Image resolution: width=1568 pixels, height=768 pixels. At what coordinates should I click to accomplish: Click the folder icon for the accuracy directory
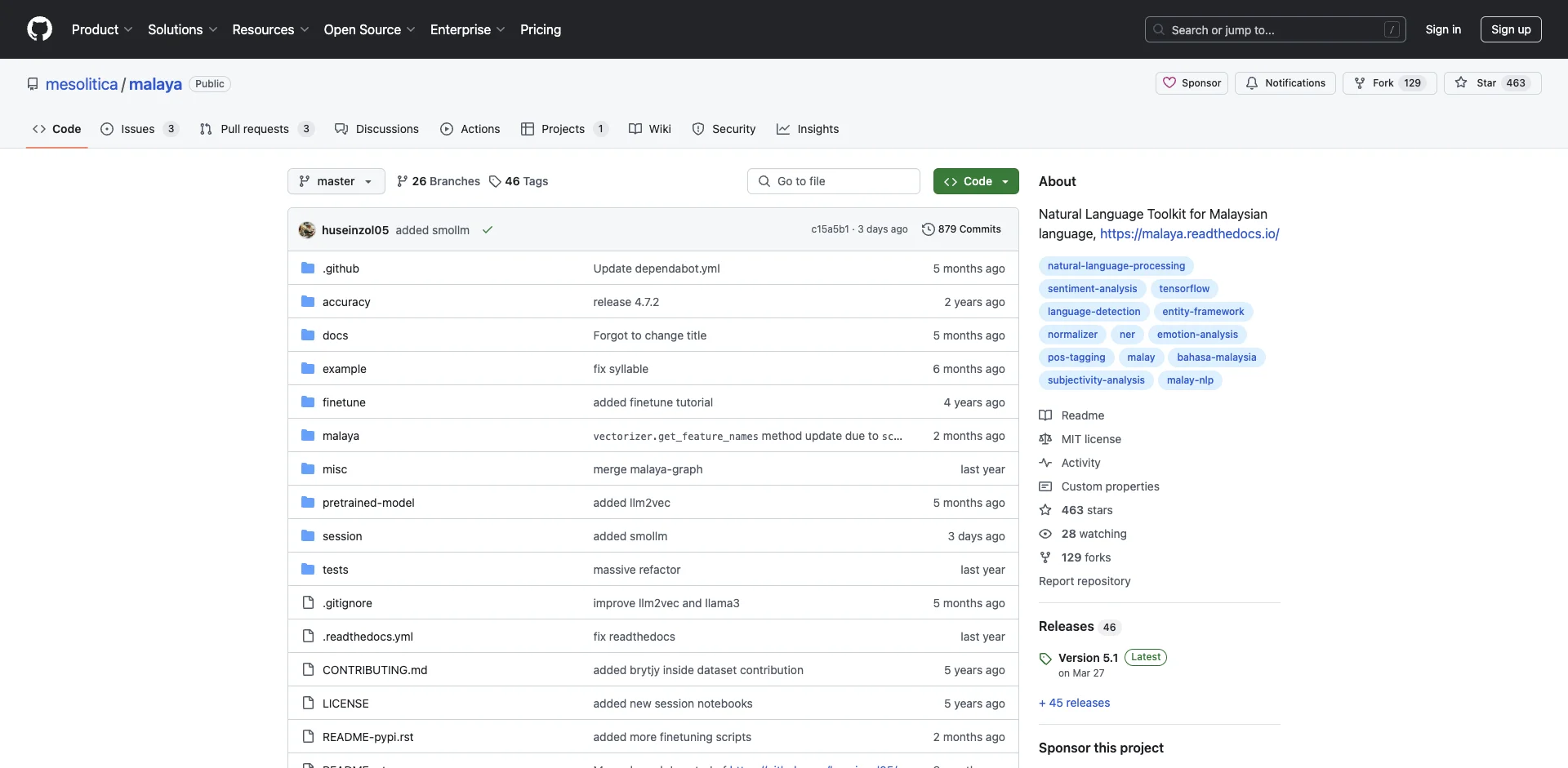(308, 302)
